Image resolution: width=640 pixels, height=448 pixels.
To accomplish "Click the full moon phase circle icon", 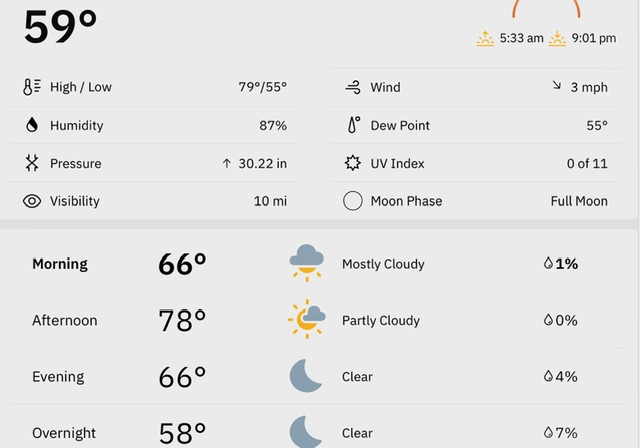I will coord(353,201).
